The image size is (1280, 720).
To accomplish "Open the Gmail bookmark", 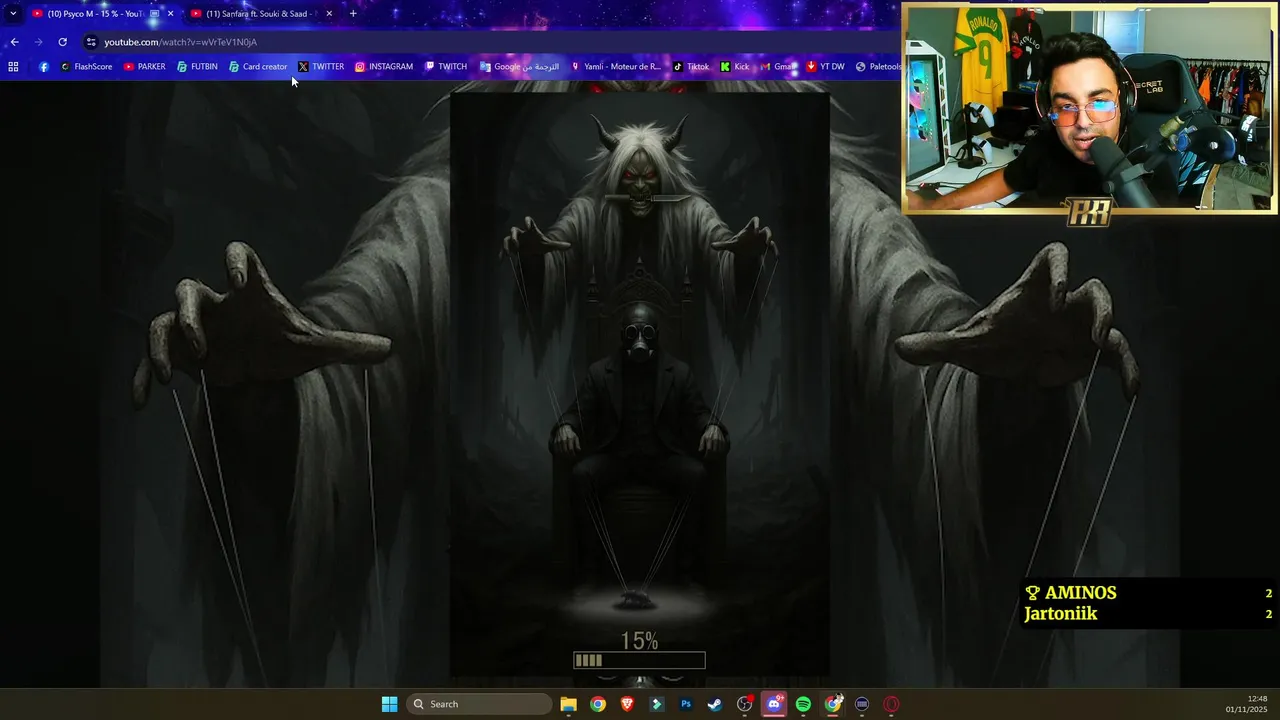I will (x=777, y=67).
